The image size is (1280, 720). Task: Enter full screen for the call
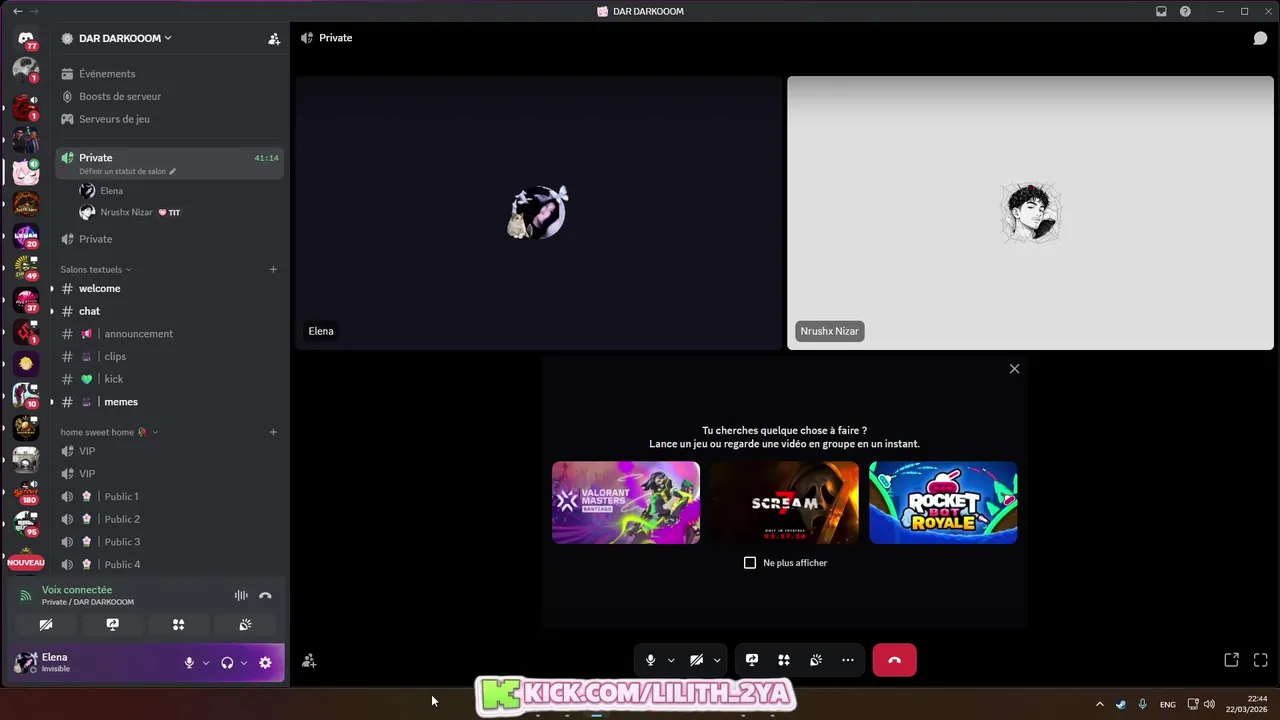point(1260,660)
